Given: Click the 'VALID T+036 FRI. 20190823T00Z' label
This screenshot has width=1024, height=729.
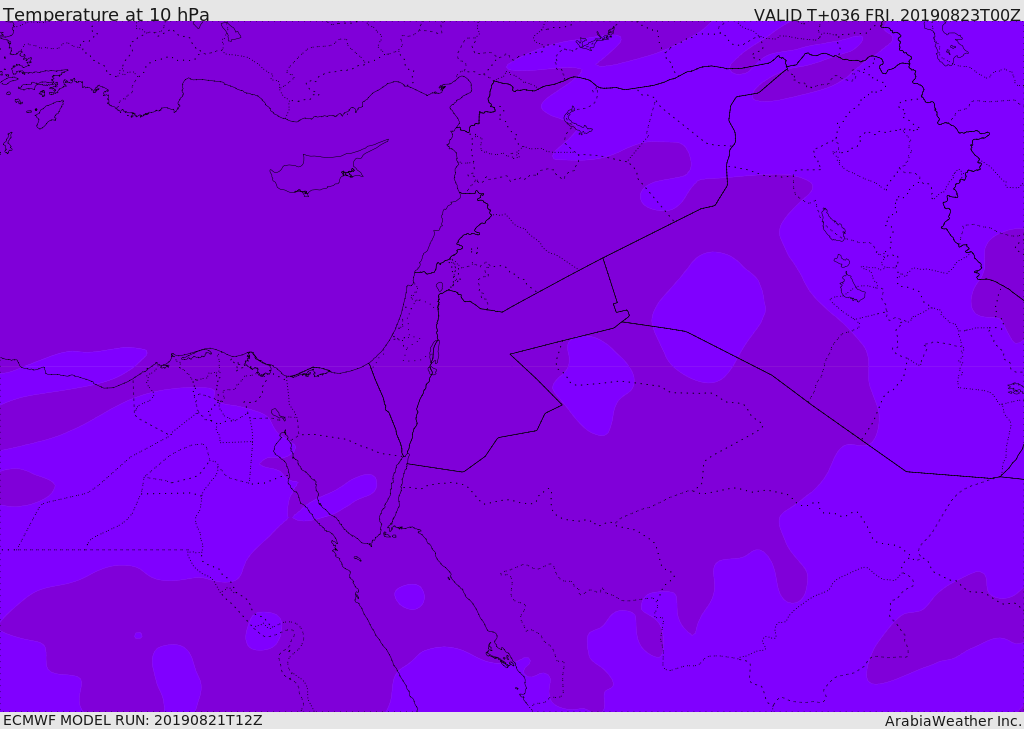Looking at the screenshot, I should point(887,14).
